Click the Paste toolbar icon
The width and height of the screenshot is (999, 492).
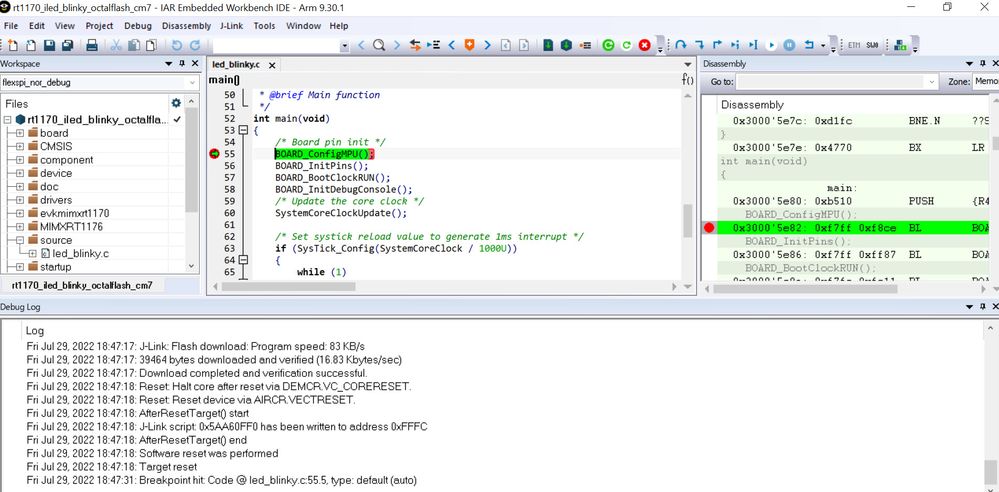tap(151, 45)
